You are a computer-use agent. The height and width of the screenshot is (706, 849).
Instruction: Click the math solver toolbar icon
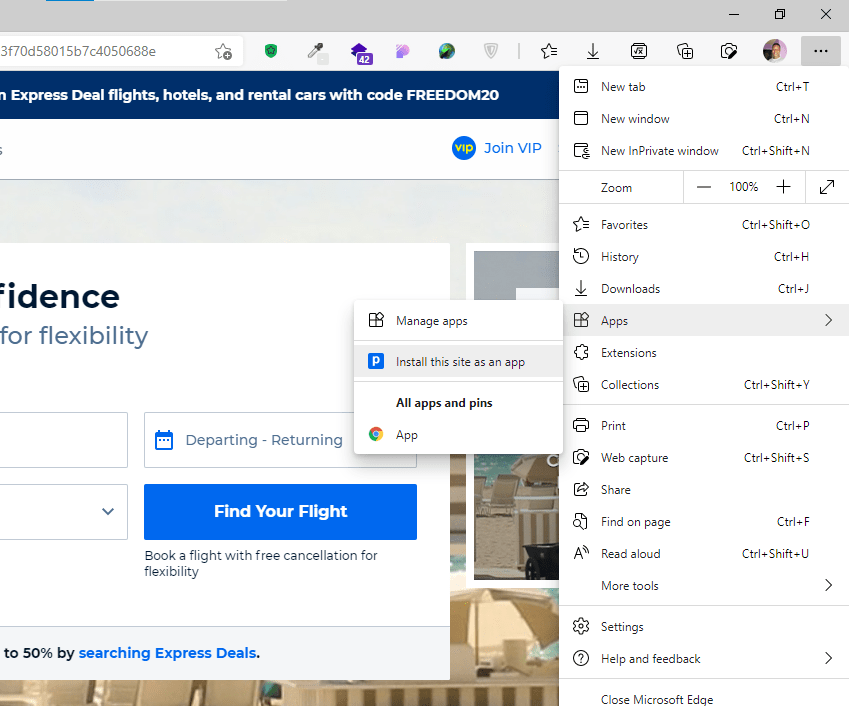point(639,51)
